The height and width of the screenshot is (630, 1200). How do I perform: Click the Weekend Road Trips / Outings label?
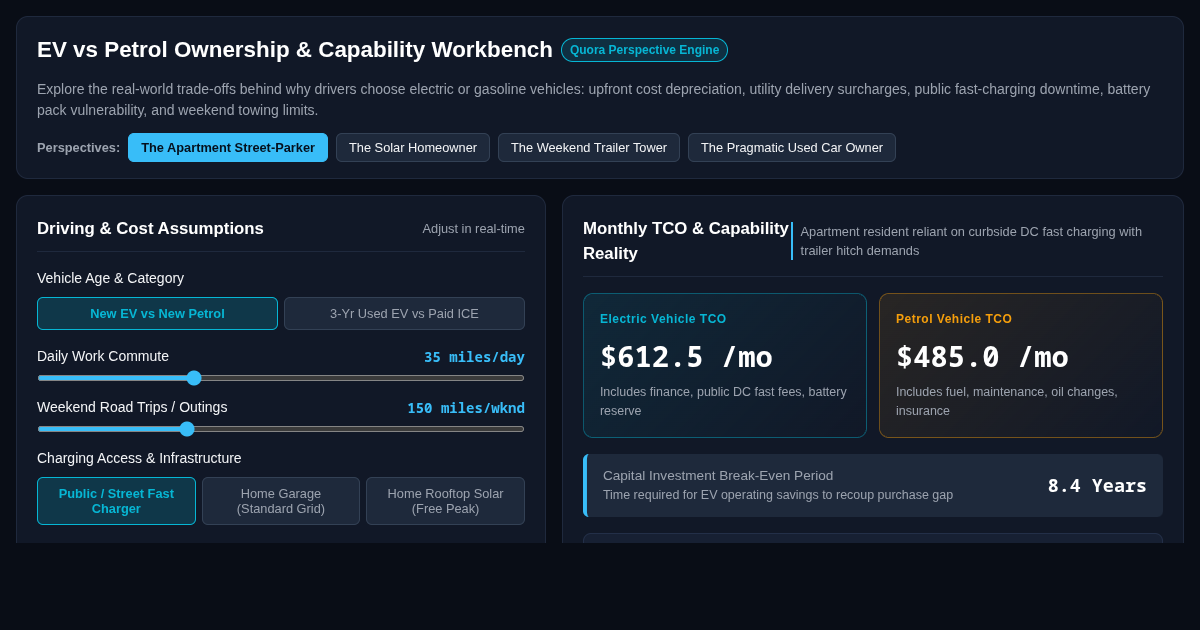click(132, 407)
